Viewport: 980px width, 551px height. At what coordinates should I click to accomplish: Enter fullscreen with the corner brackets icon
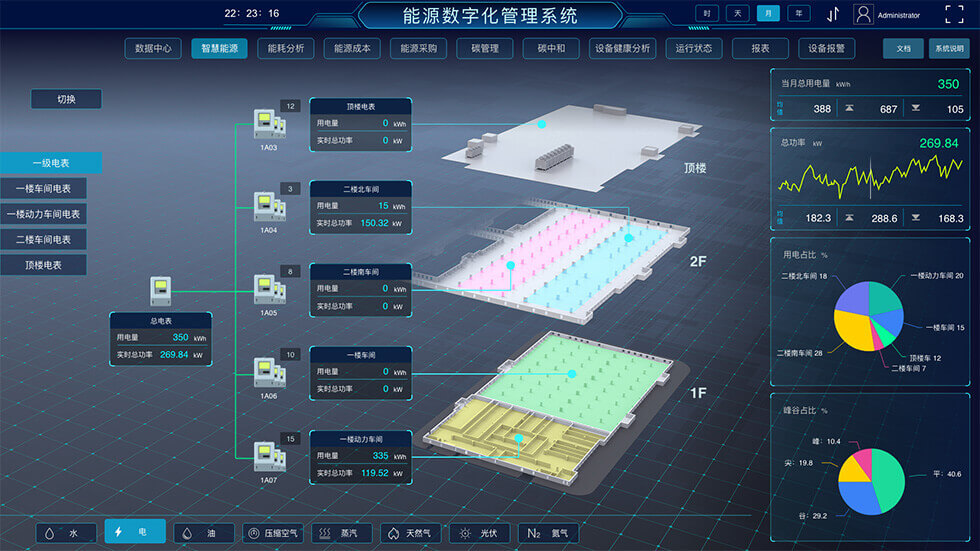point(955,14)
